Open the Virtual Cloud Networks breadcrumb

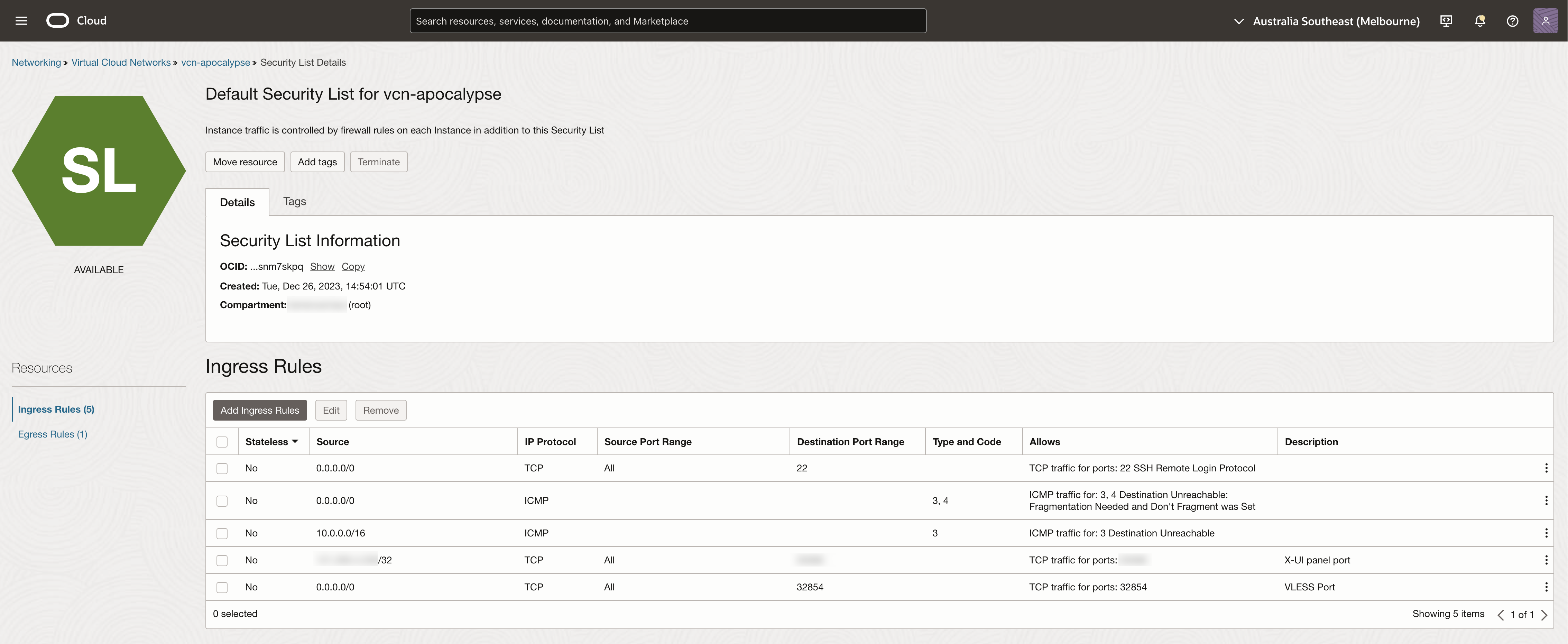tap(121, 62)
